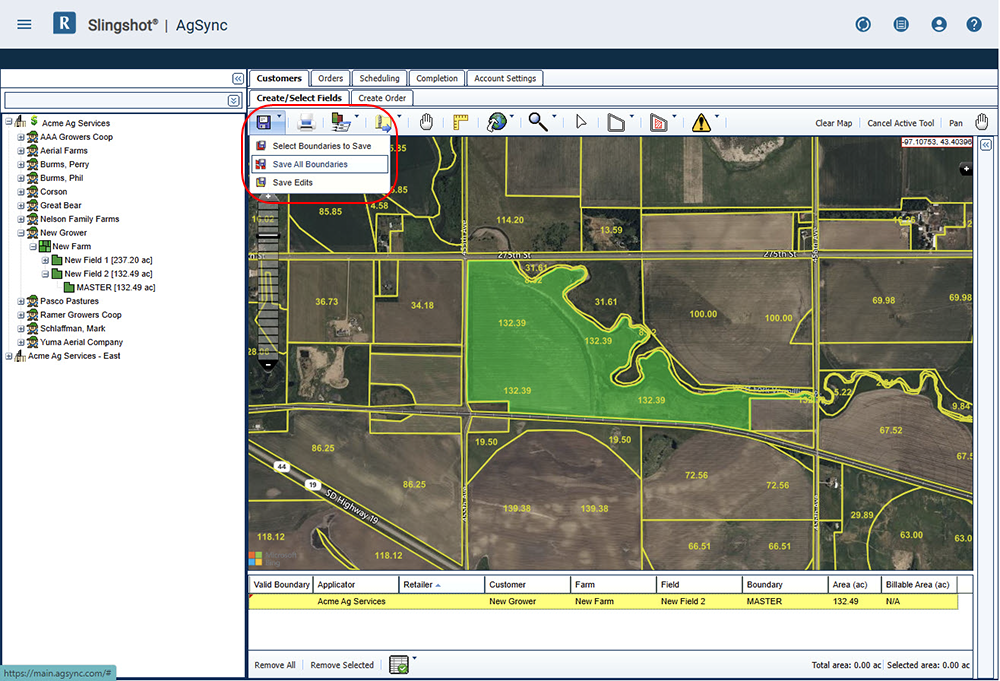This screenshot has height=681, width=1000.
Task: Open the dropdown arrow beside the warning icon
Action: tap(717, 117)
